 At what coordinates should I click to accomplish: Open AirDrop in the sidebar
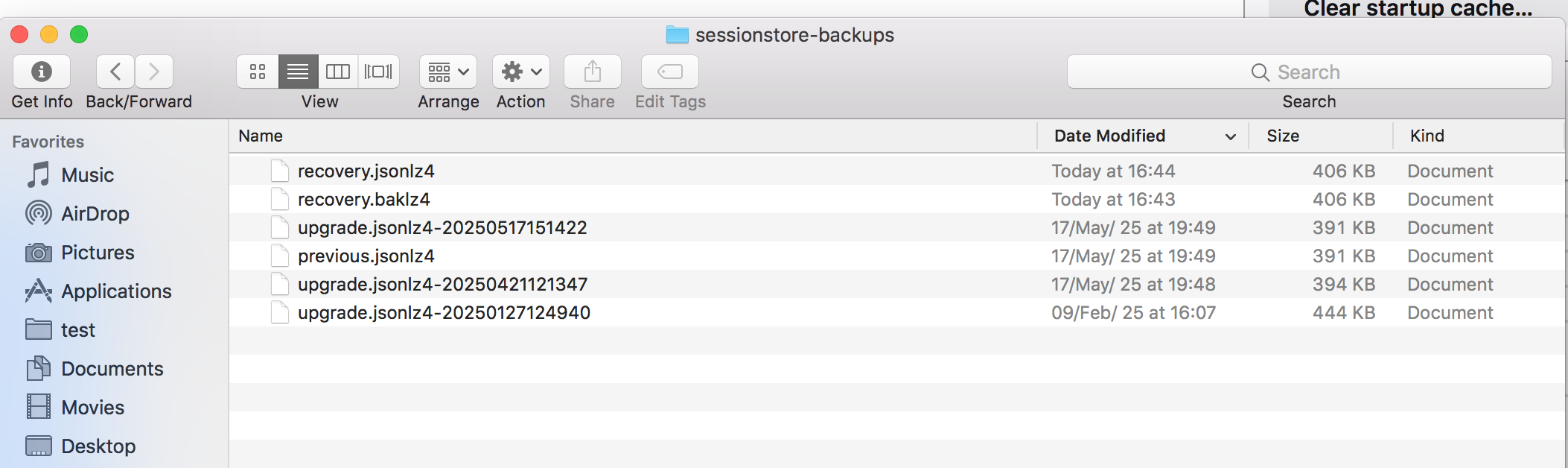pos(95,214)
